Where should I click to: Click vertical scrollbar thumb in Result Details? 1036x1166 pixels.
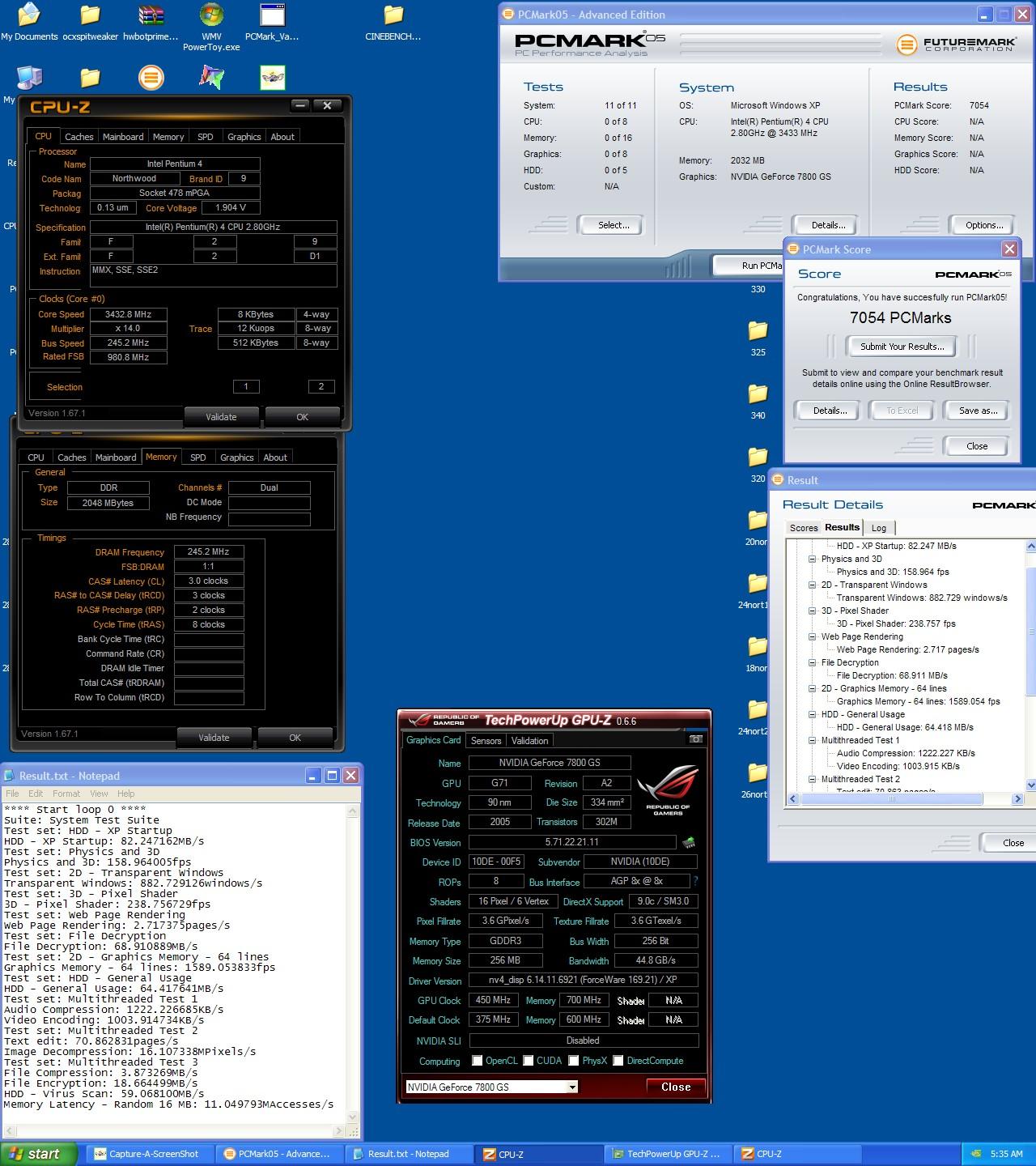(x=1031, y=632)
